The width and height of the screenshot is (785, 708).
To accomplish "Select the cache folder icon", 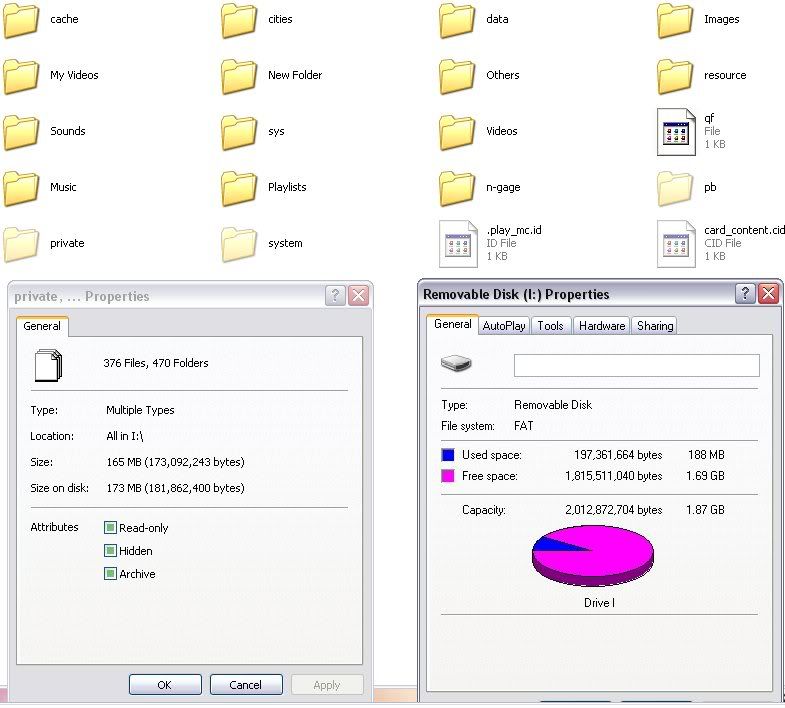I will [x=21, y=20].
